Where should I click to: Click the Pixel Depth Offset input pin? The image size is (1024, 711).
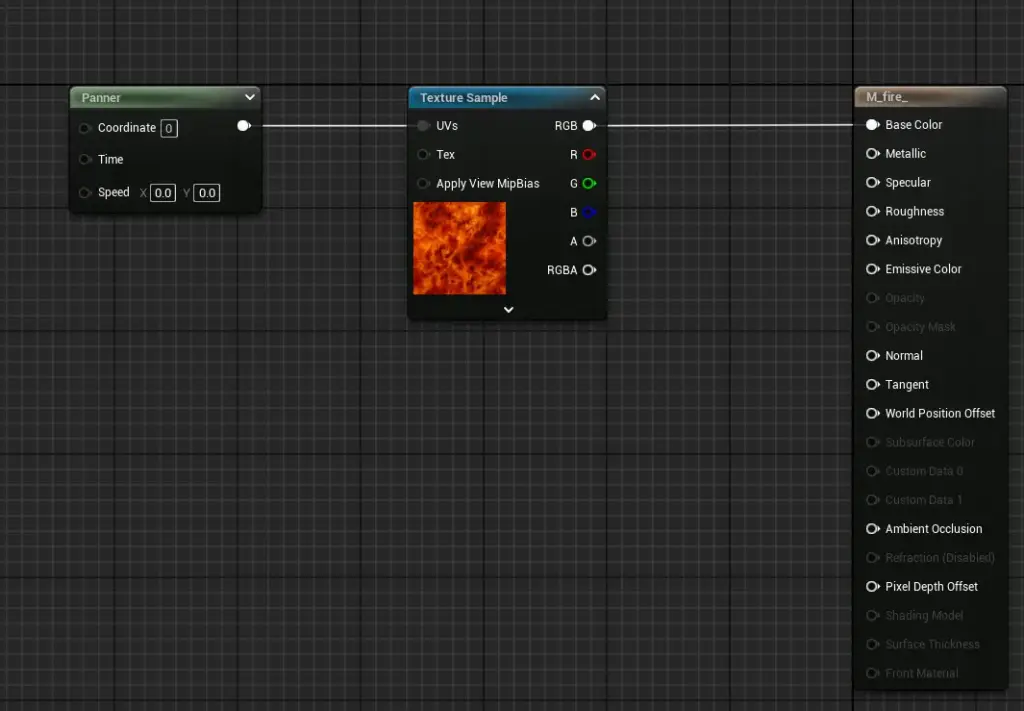point(872,586)
